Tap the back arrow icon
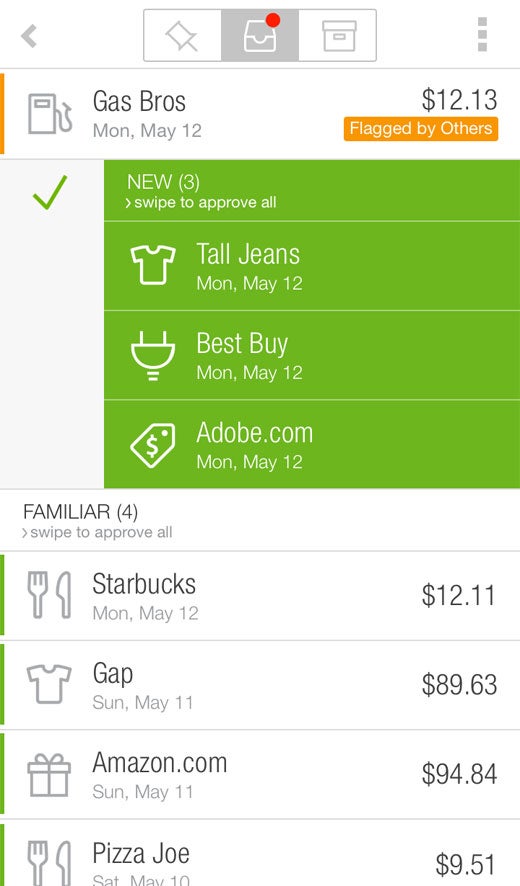520x886 pixels. (x=29, y=36)
